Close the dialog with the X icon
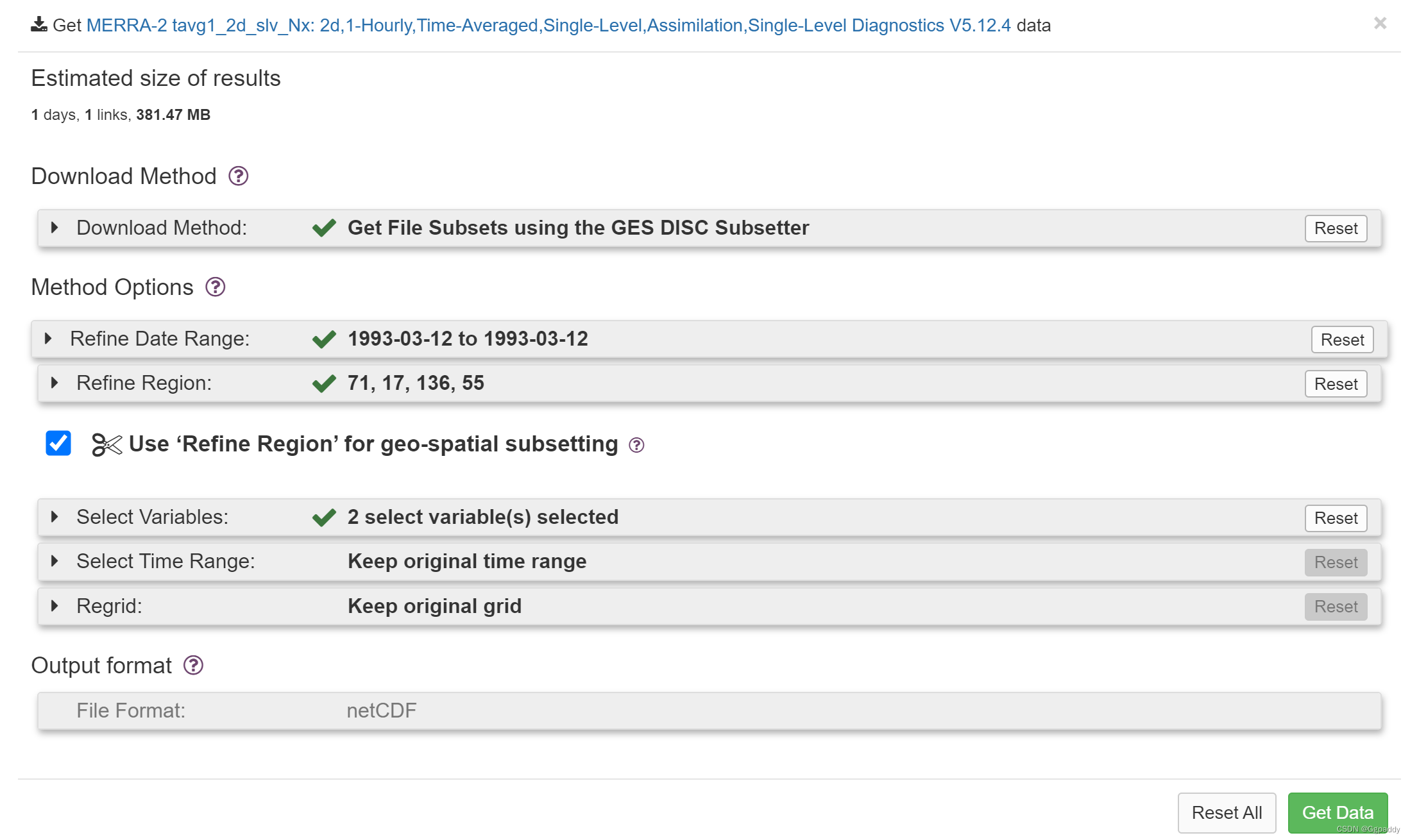Image resolution: width=1410 pixels, height=840 pixels. pos(1380,24)
